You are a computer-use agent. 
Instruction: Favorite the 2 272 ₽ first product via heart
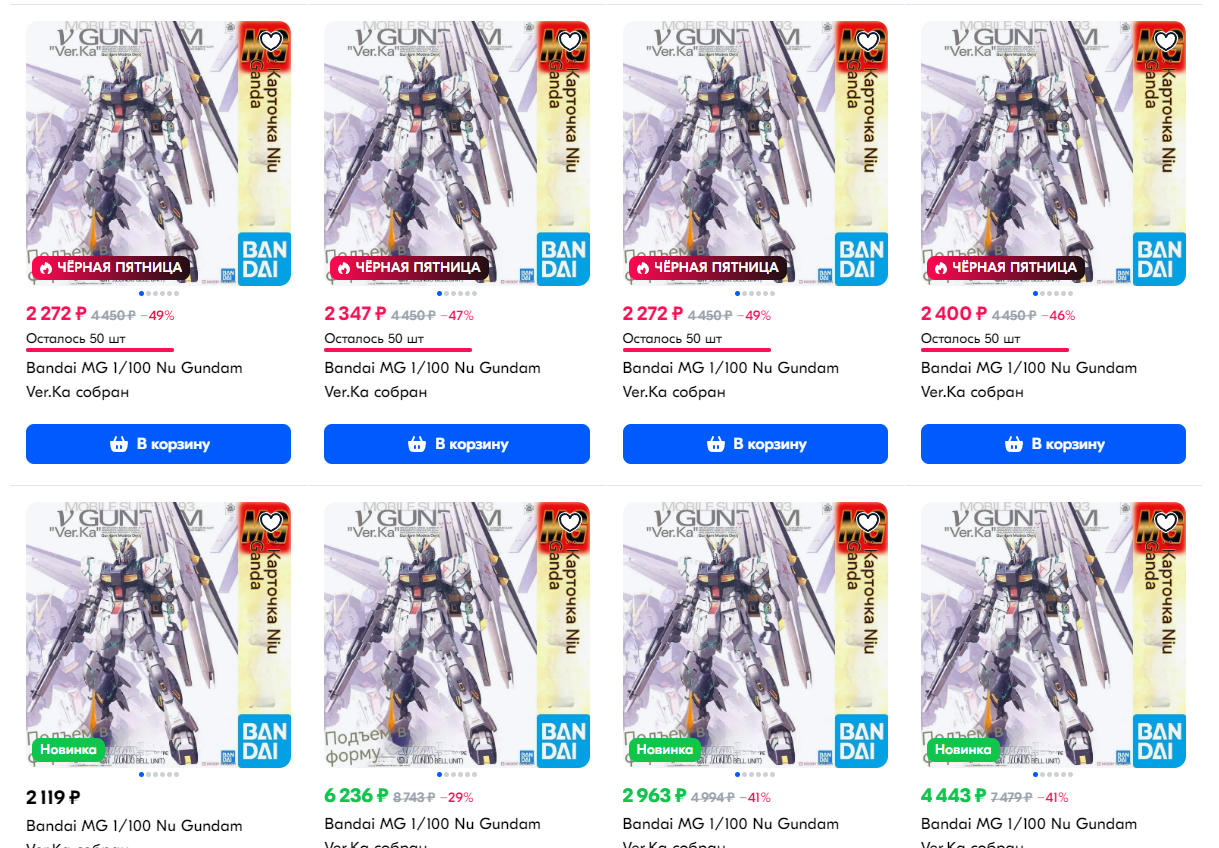(272, 41)
